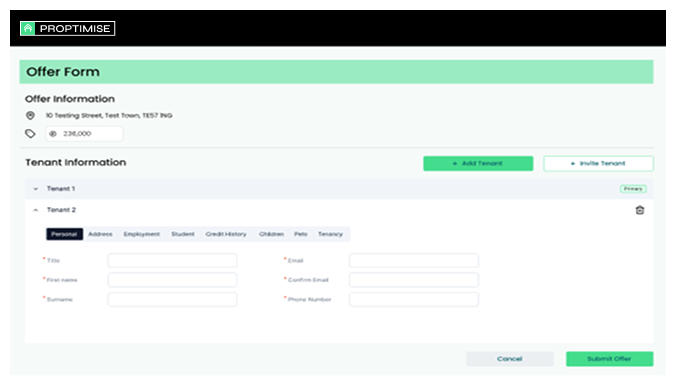The width and height of the screenshot is (676, 378).
Task: Click the Tenant 2 row label
Action: [x=61, y=210]
